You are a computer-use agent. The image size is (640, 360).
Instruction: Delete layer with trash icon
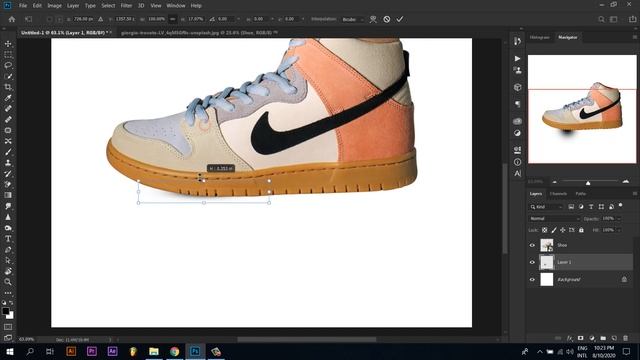625,338
